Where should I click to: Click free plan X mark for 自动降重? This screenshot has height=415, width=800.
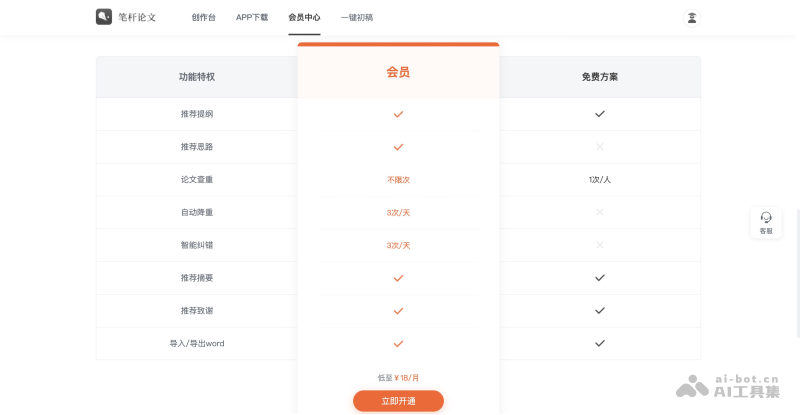point(600,212)
